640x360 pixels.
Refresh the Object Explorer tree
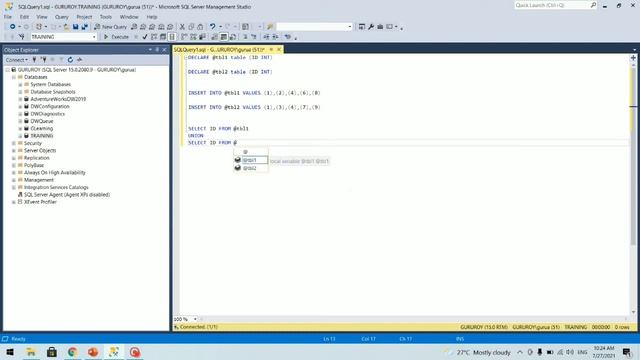tap(70, 60)
